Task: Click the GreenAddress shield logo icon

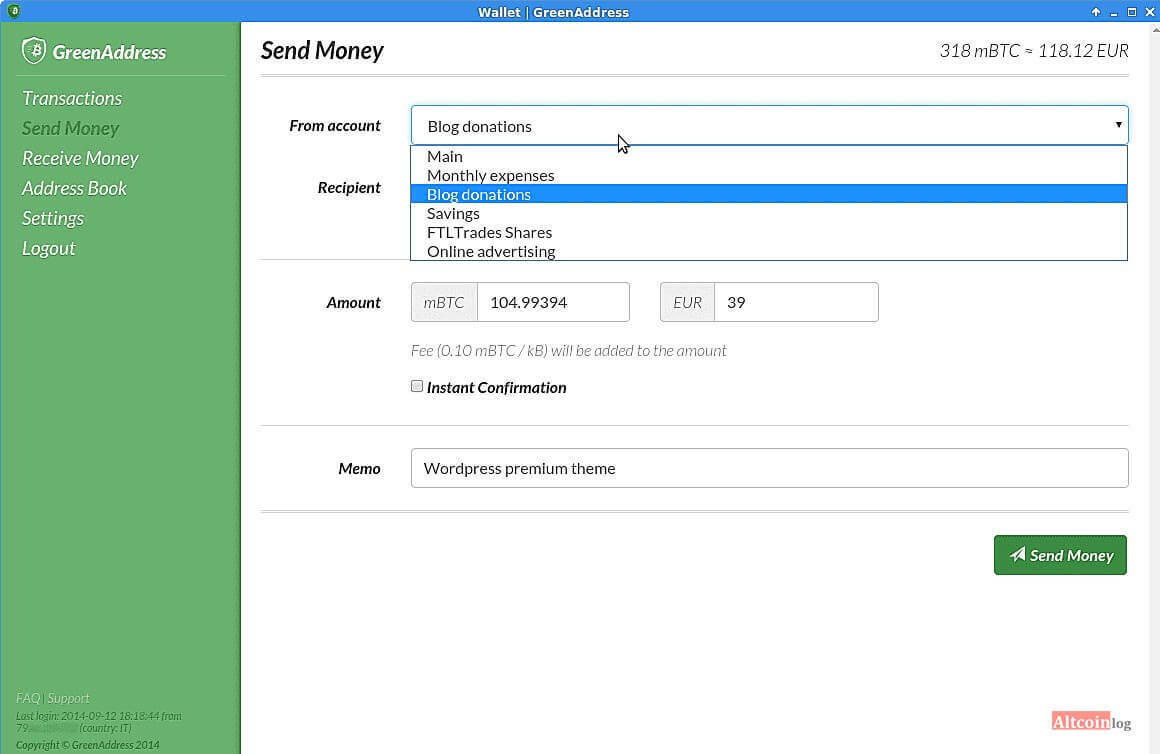Action: coord(34,51)
